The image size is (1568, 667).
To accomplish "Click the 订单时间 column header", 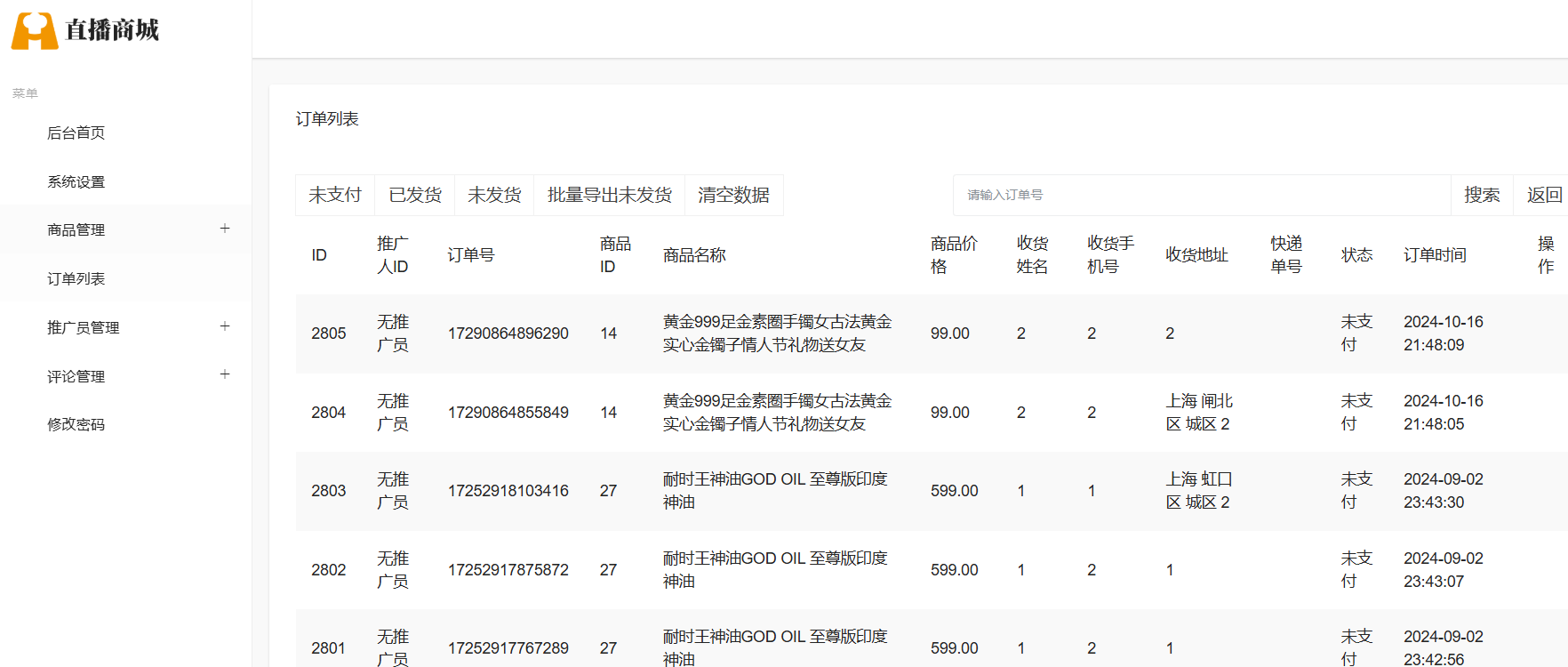I will click(1435, 255).
